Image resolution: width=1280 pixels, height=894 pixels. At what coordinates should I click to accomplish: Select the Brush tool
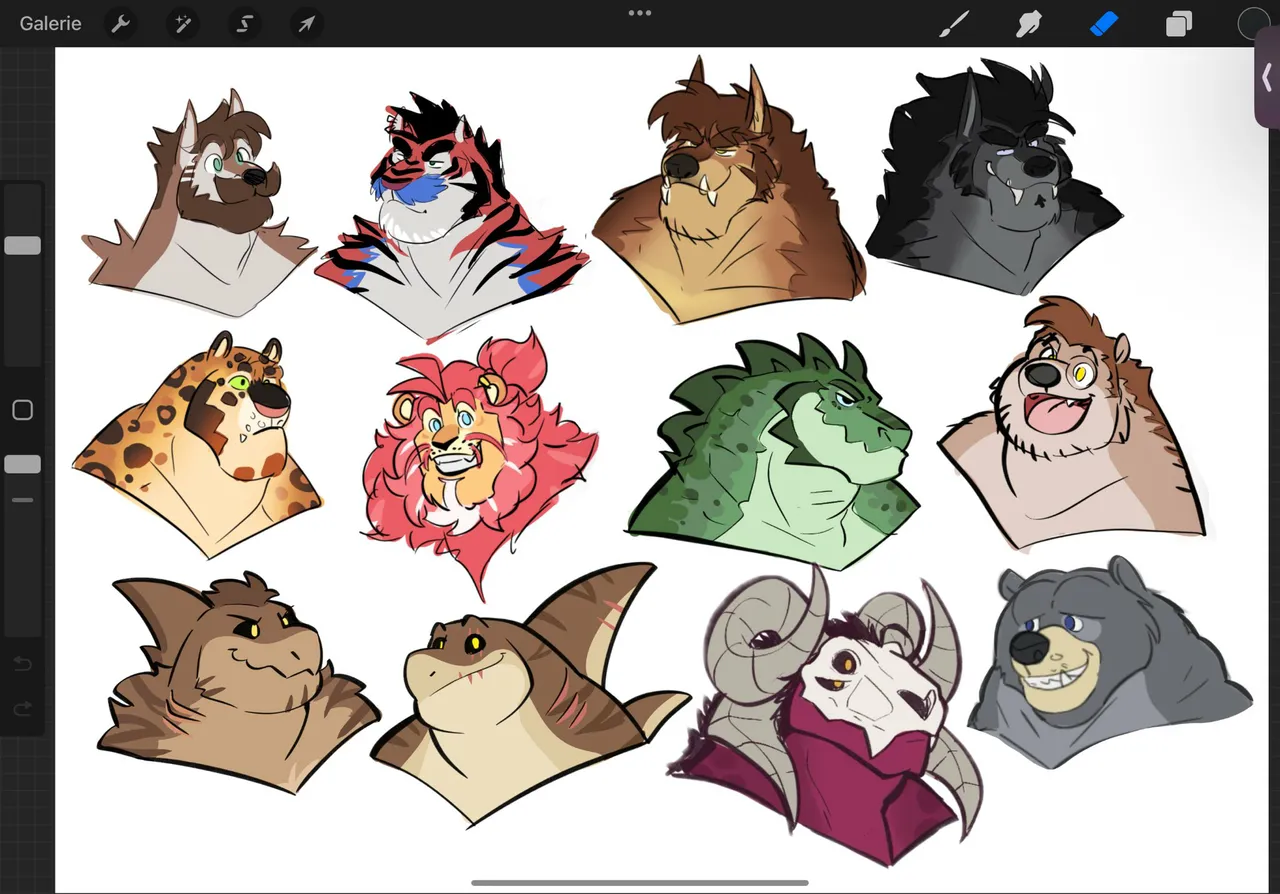pos(955,23)
